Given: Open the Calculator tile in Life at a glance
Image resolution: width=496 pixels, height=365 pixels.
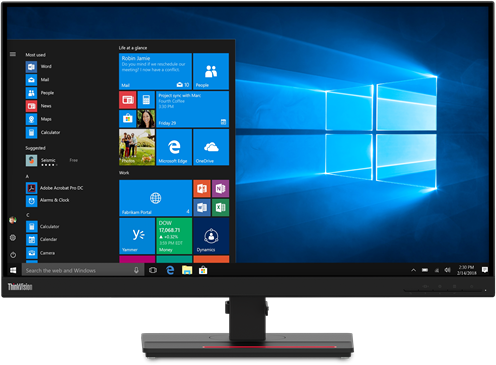Looking at the screenshot, I should [146, 100].
